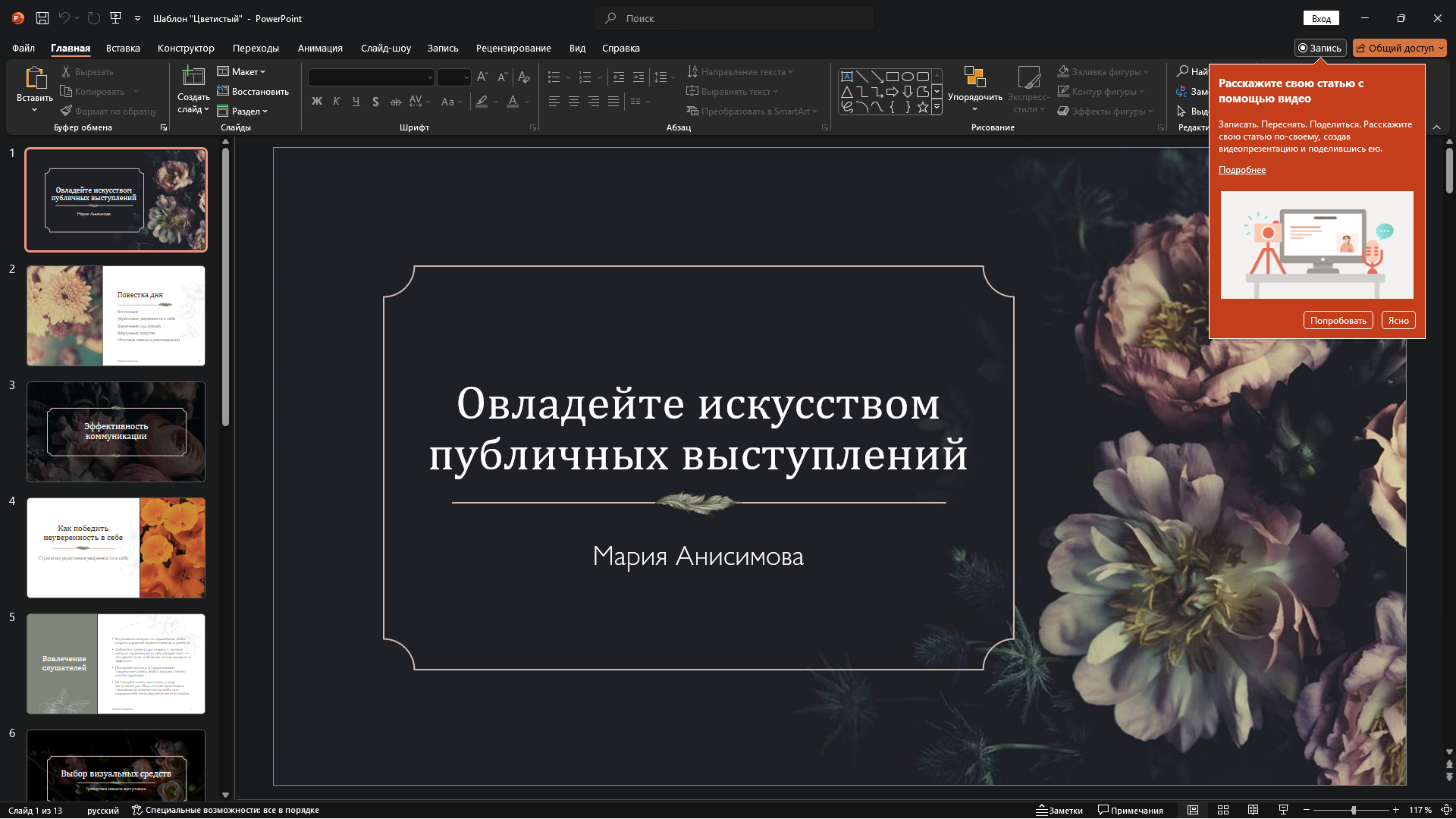
Task: Select slide 4 thumbnail with orange flowers
Action: pos(116,548)
